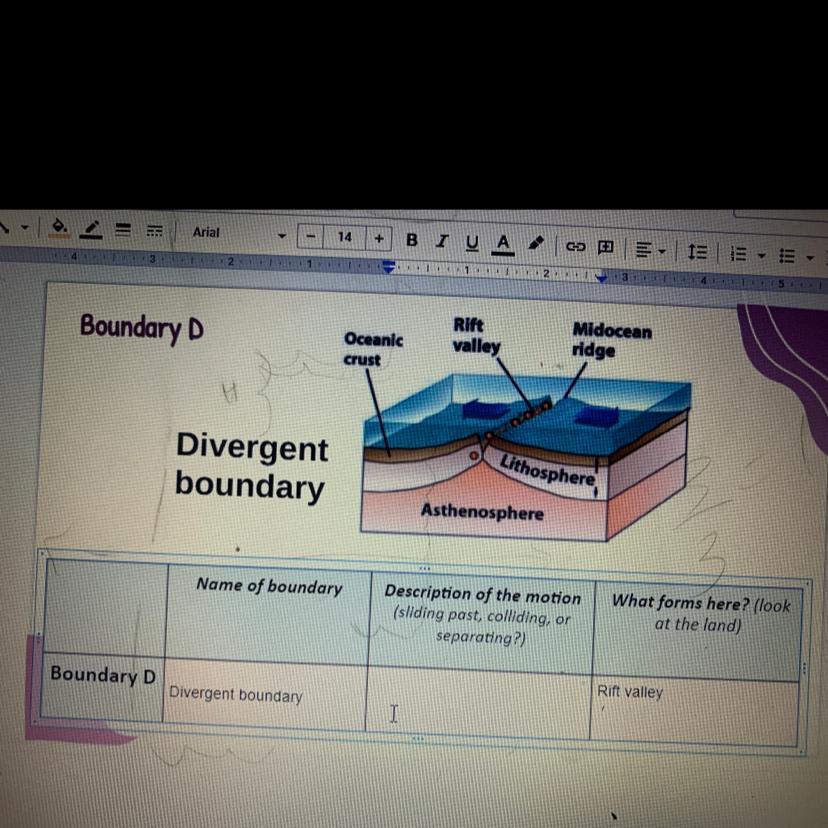Image resolution: width=828 pixels, height=828 pixels.
Task: Click the cell containing Divergent boundary
Action: point(265,695)
